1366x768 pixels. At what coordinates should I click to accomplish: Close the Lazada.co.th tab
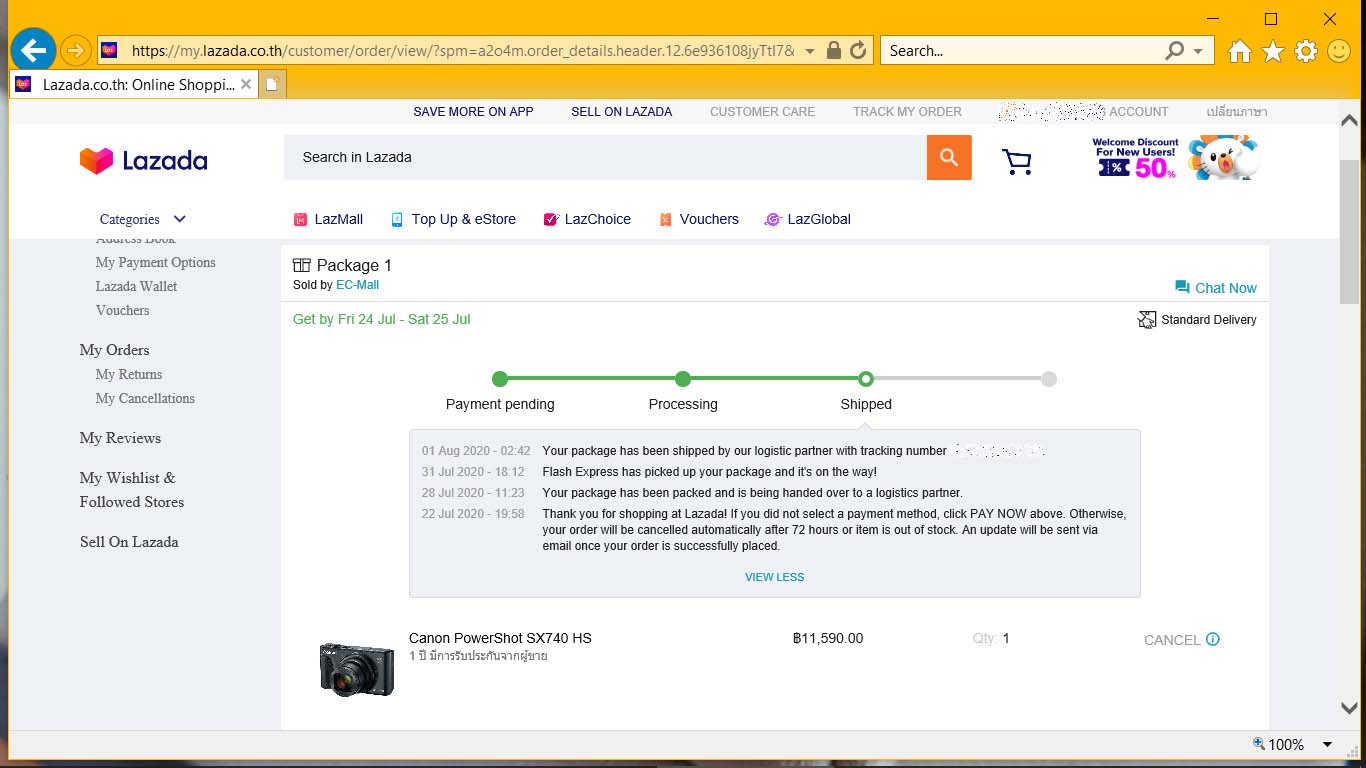246,84
